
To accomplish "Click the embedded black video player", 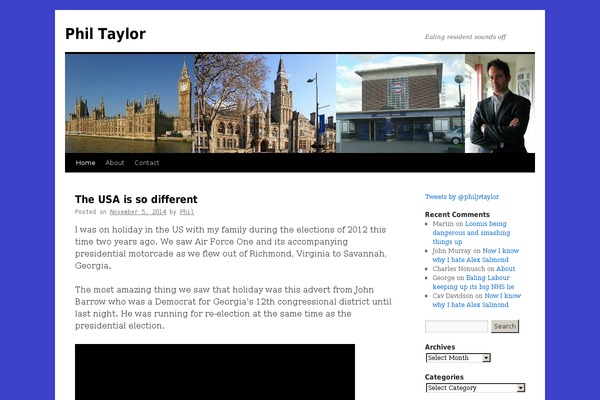I will point(214,372).
